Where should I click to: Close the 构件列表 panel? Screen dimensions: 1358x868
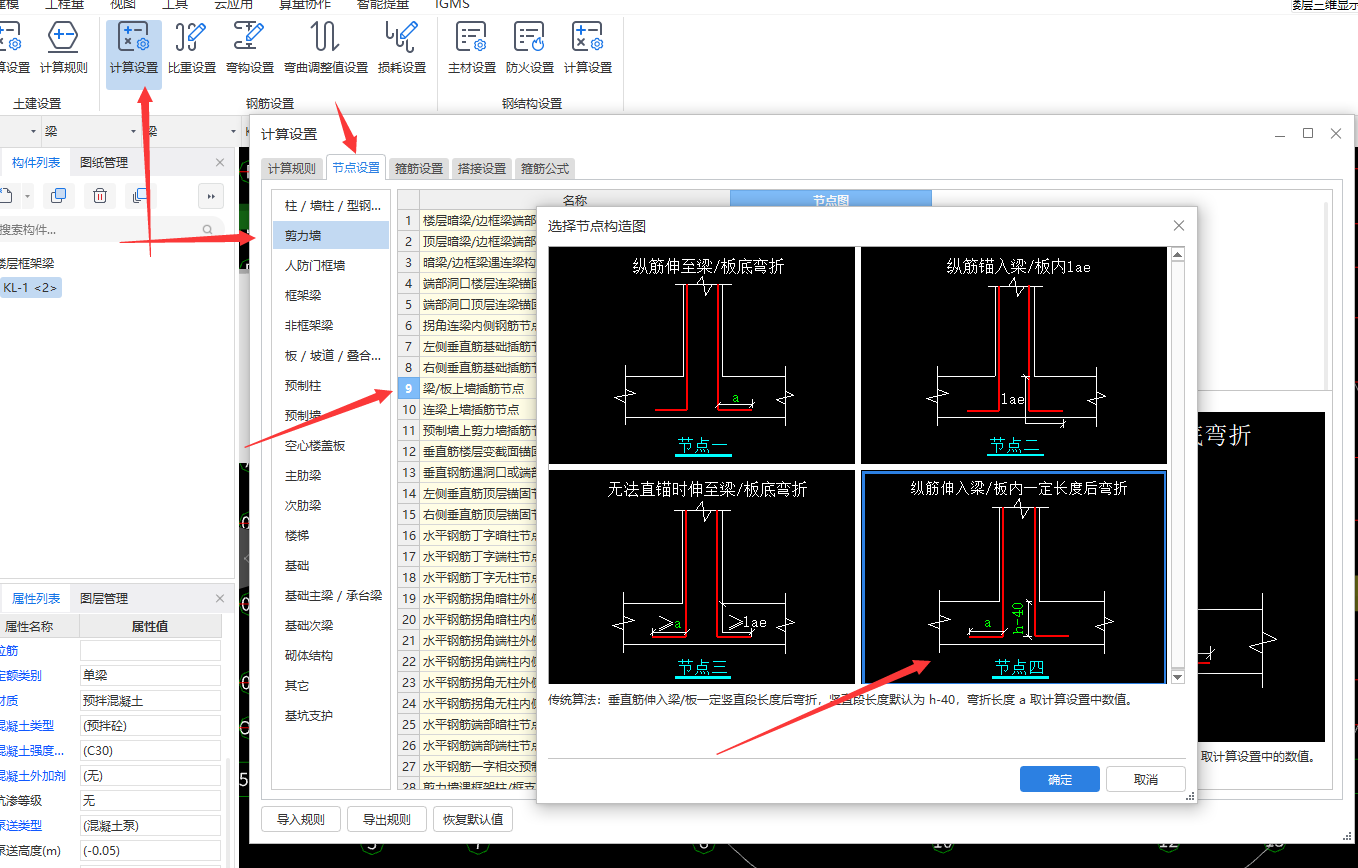(220, 162)
